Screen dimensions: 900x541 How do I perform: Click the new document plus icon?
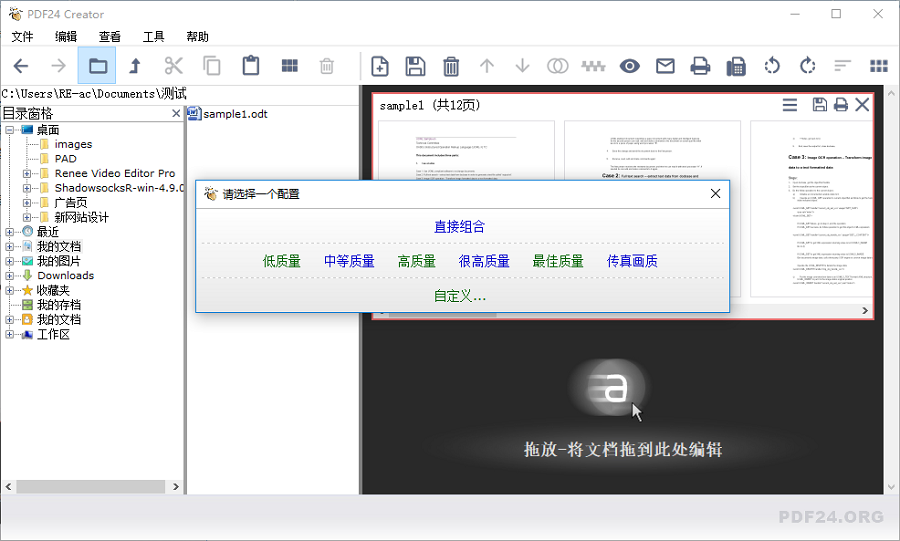coord(380,66)
